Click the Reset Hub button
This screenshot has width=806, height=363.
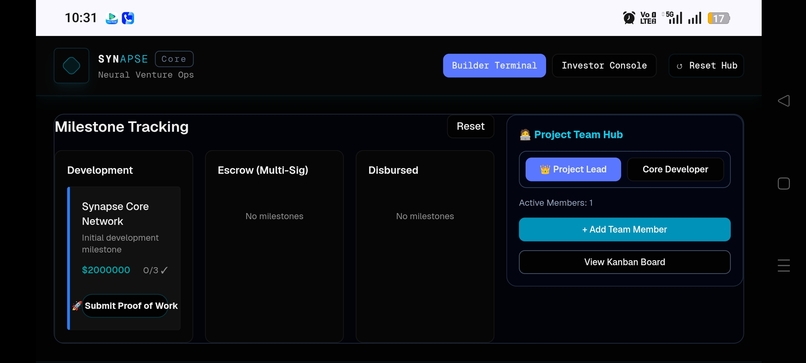pyautogui.click(x=706, y=66)
